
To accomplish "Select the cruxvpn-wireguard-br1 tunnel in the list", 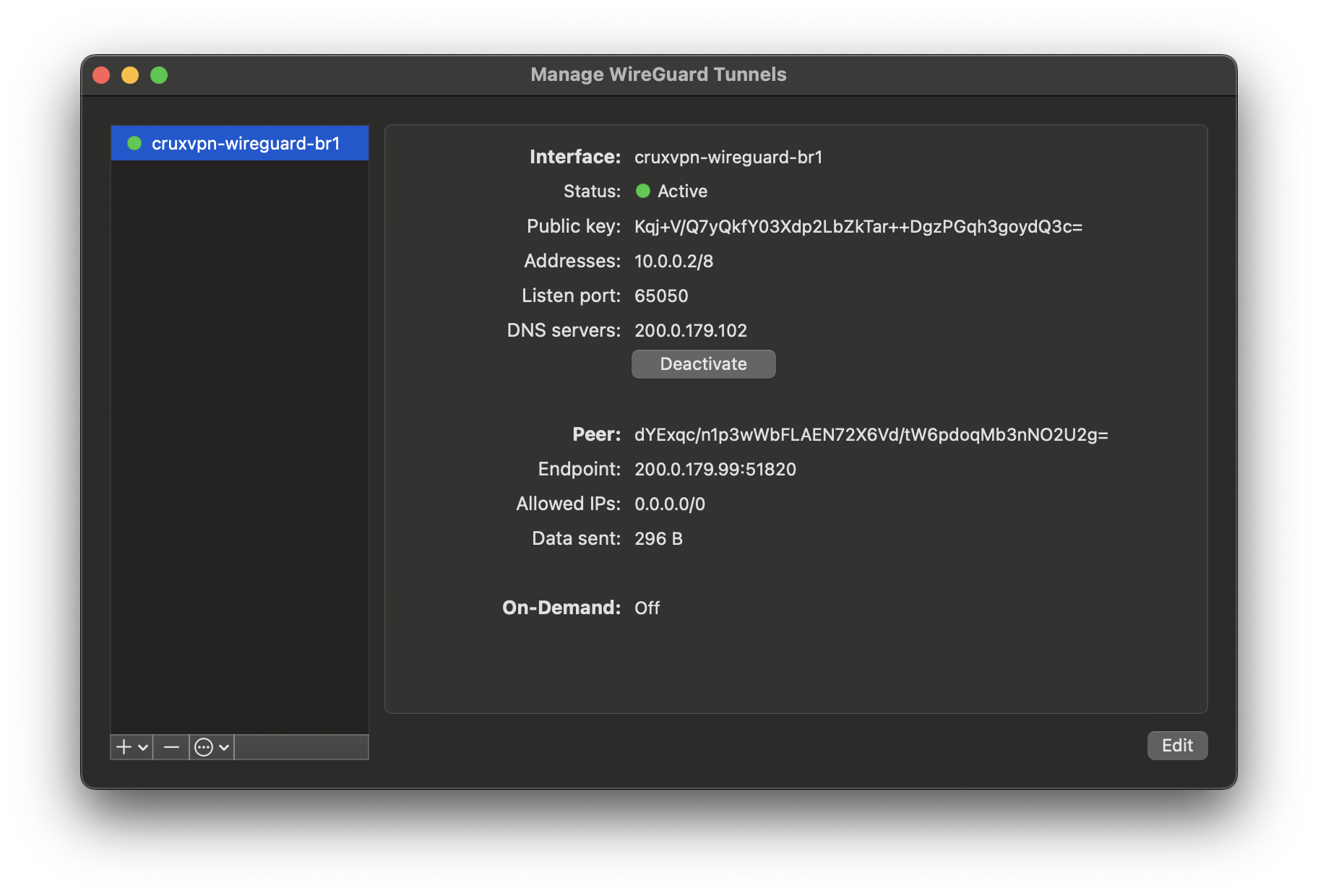I will (x=246, y=143).
